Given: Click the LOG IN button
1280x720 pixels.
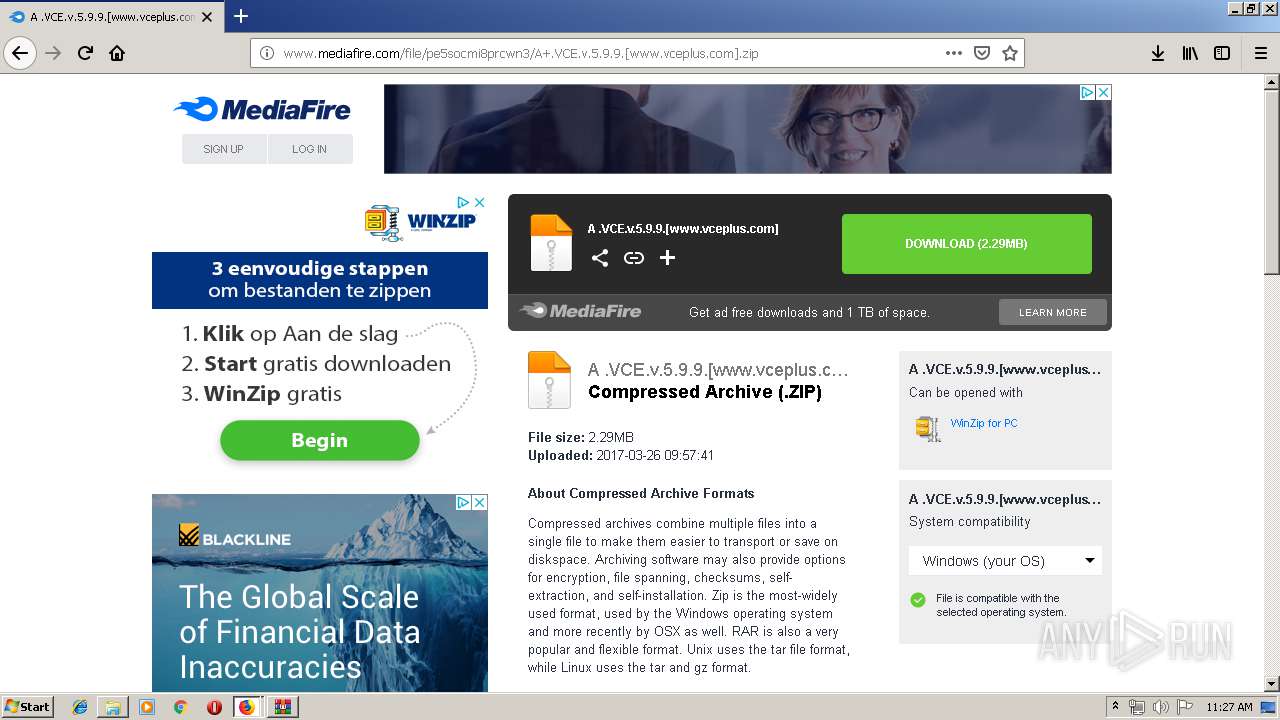Looking at the screenshot, I should click(x=310, y=149).
